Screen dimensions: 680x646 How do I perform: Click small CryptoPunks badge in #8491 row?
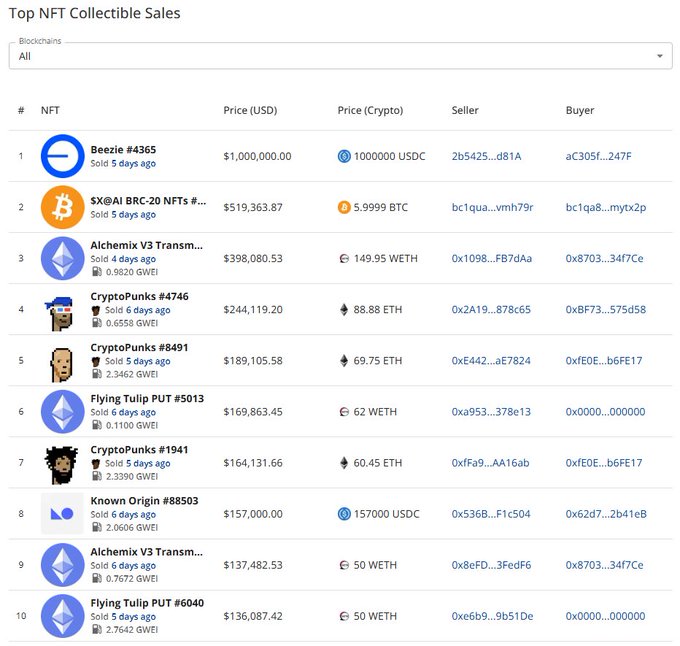click(x=96, y=362)
